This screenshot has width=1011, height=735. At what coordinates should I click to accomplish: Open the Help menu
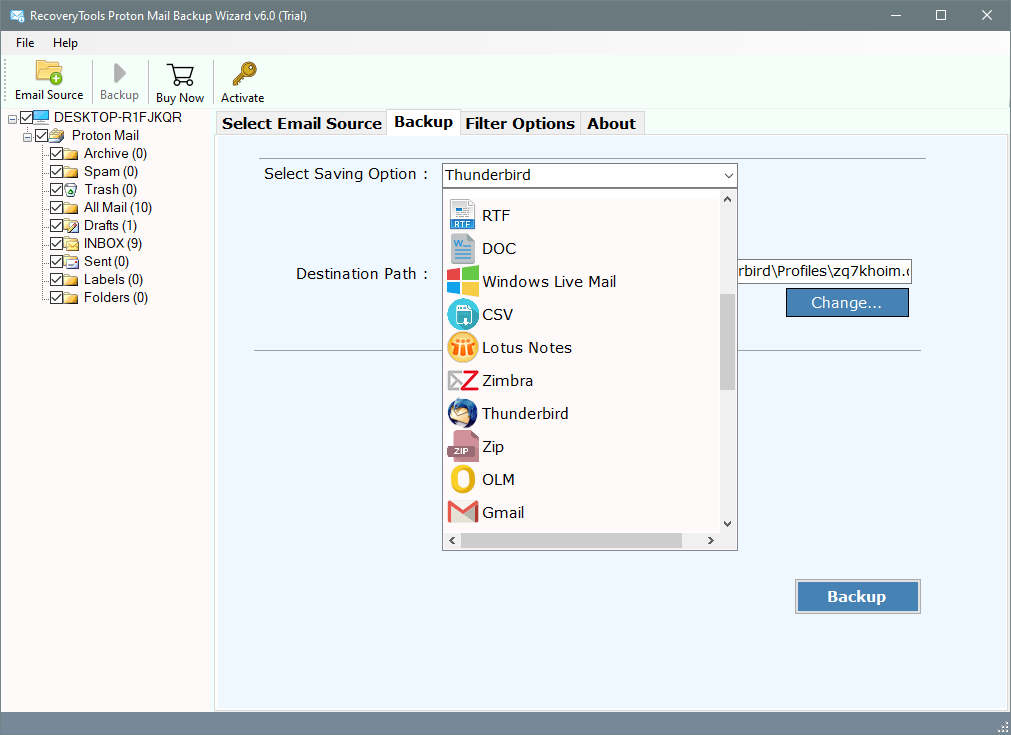click(x=65, y=43)
